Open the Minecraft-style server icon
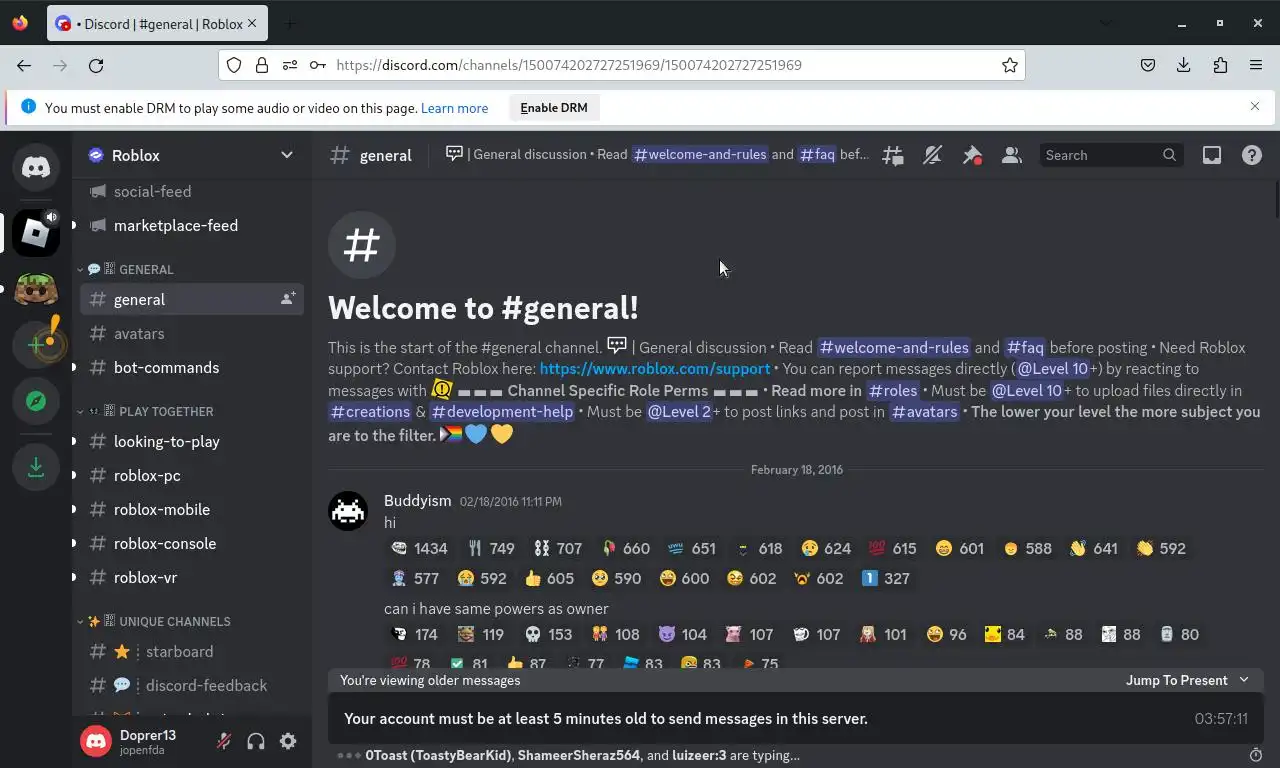1280x768 pixels. click(36, 289)
